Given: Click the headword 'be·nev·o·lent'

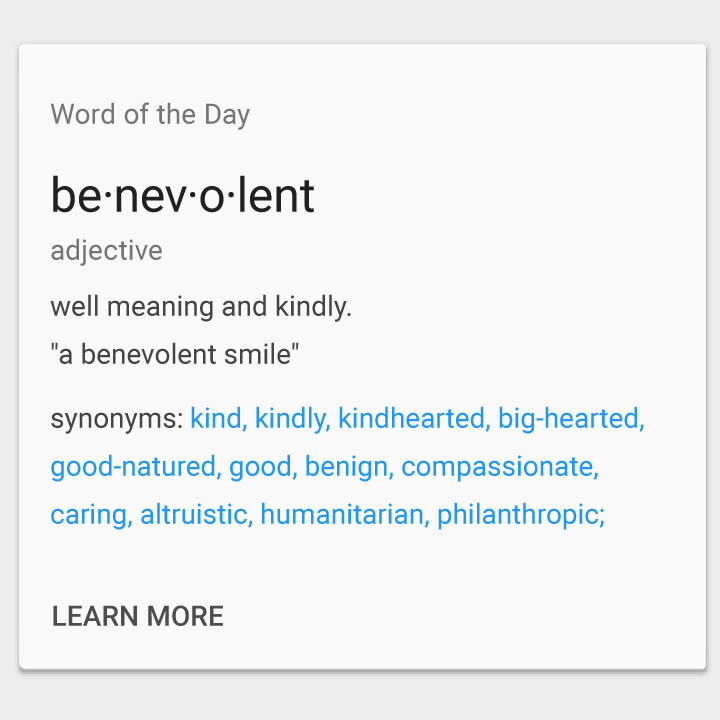Looking at the screenshot, I should (x=182, y=196).
